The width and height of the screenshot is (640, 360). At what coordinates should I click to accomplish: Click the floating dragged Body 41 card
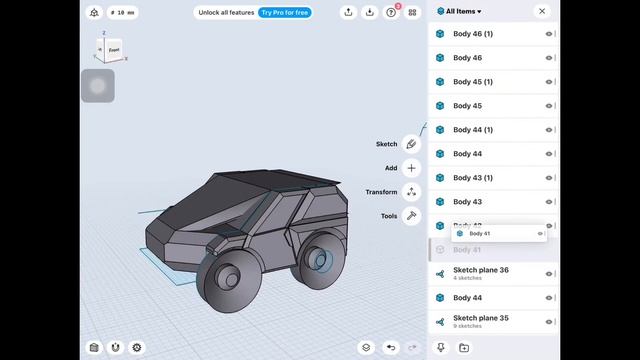(x=499, y=233)
